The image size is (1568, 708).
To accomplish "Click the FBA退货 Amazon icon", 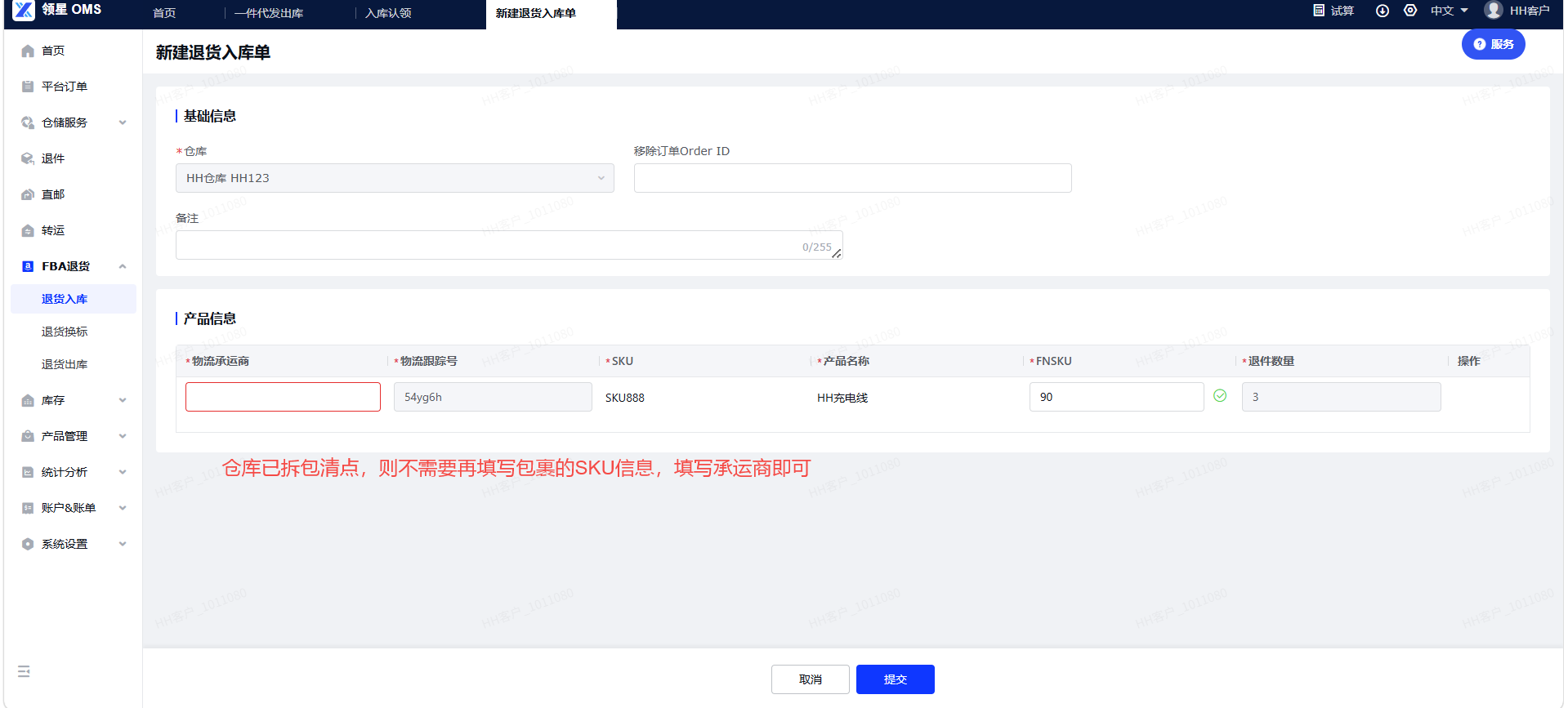I will pyautogui.click(x=28, y=266).
